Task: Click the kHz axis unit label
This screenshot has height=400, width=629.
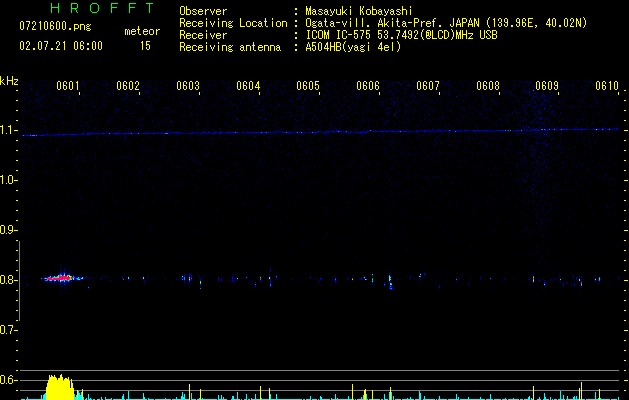Action: click(x=9, y=81)
